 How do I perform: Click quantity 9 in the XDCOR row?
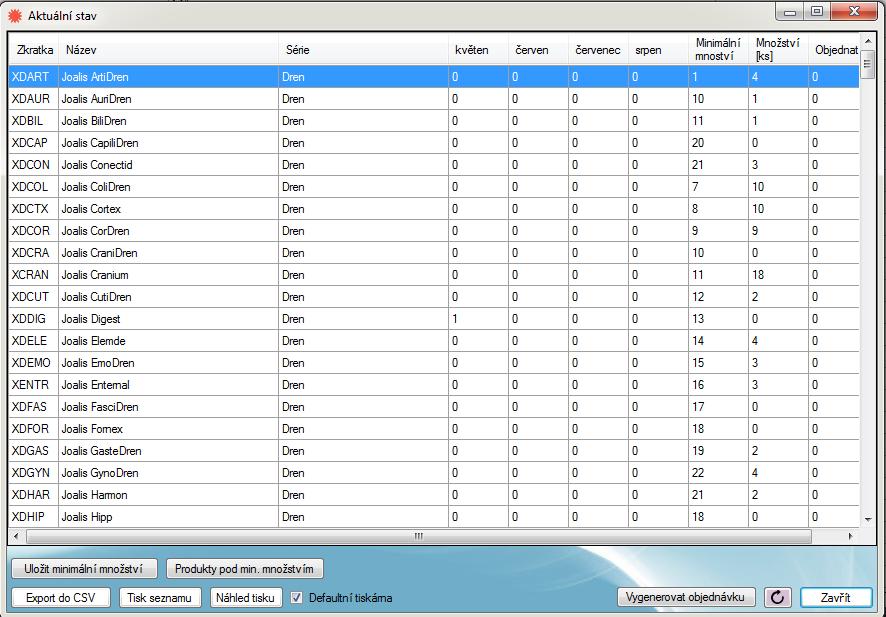click(x=778, y=231)
